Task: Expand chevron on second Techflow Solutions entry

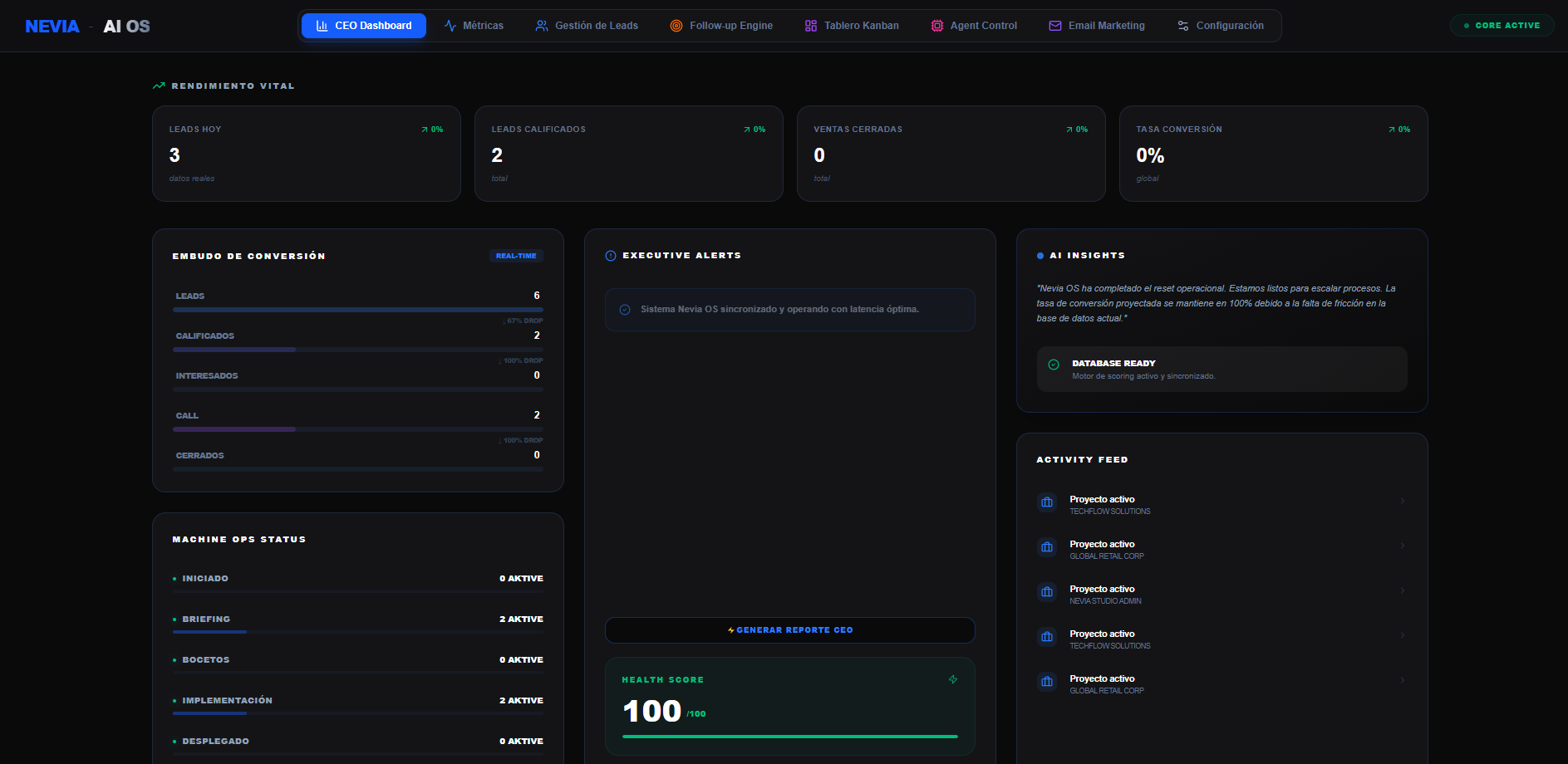Action: tap(1403, 635)
